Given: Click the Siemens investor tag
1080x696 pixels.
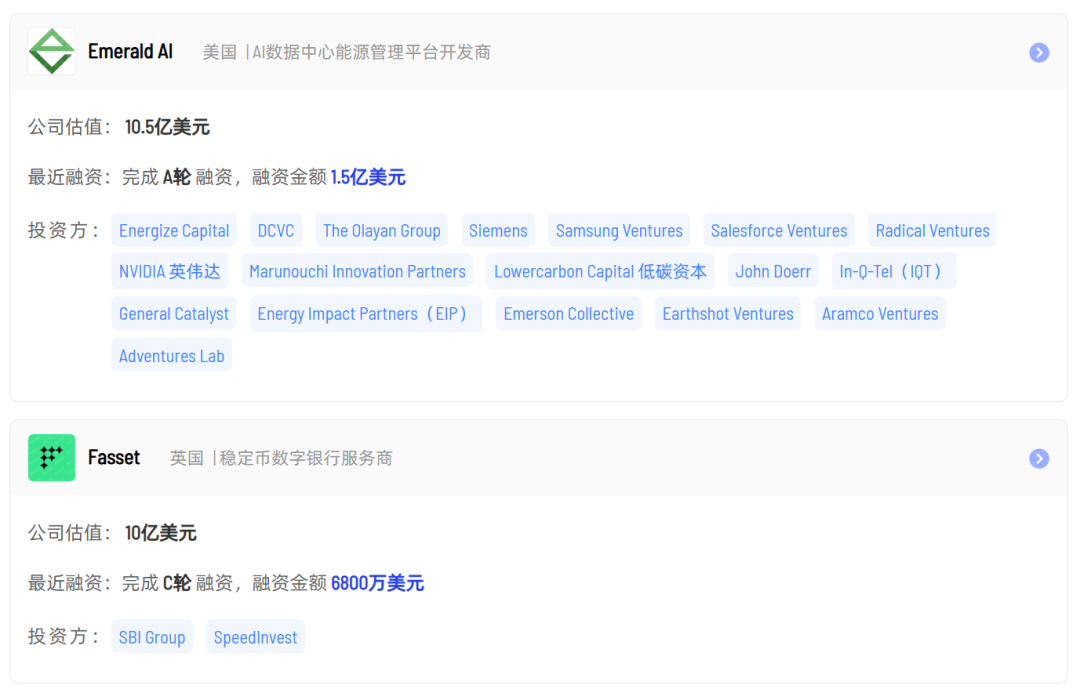Looking at the screenshot, I should point(498,231).
